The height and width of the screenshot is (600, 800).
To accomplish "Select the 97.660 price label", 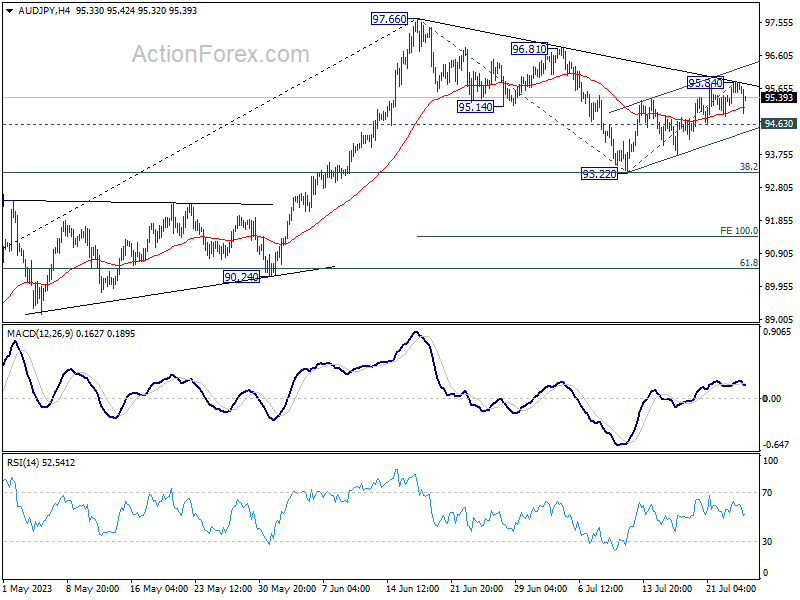I will point(389,19).
